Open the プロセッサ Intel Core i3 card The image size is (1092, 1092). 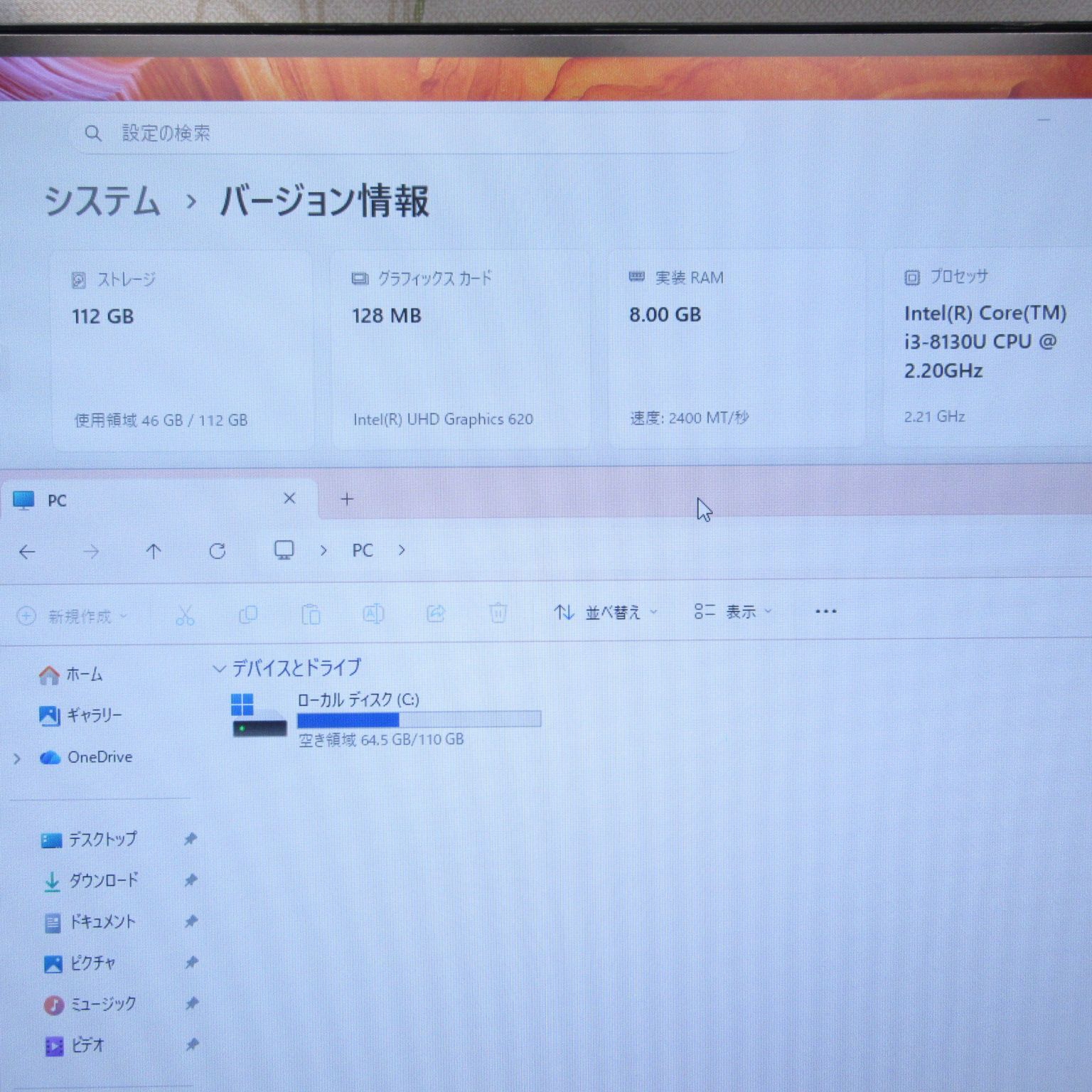coord(988,348)
